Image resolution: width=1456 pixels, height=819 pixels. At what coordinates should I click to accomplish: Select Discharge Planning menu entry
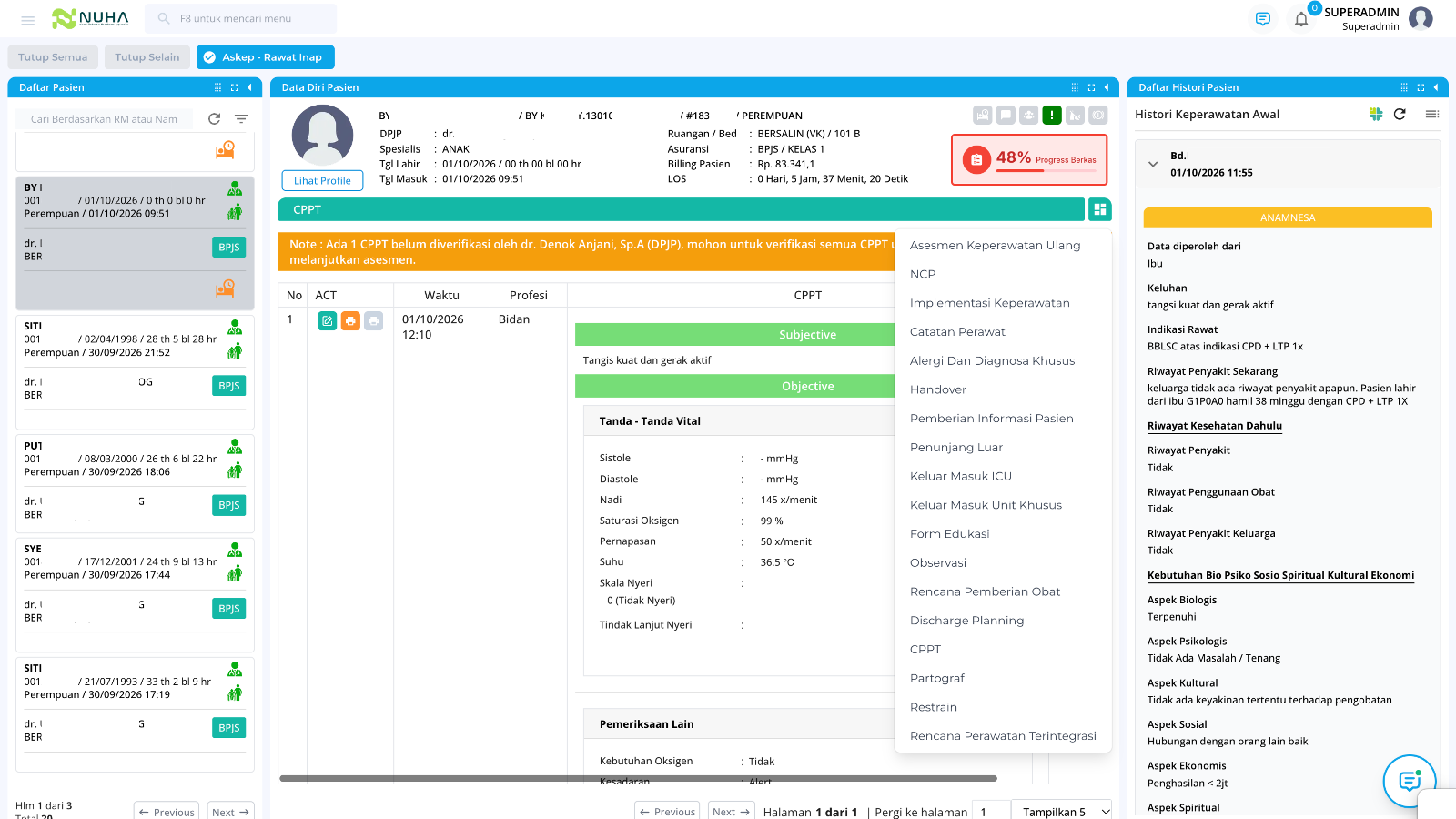click(966, 621)
